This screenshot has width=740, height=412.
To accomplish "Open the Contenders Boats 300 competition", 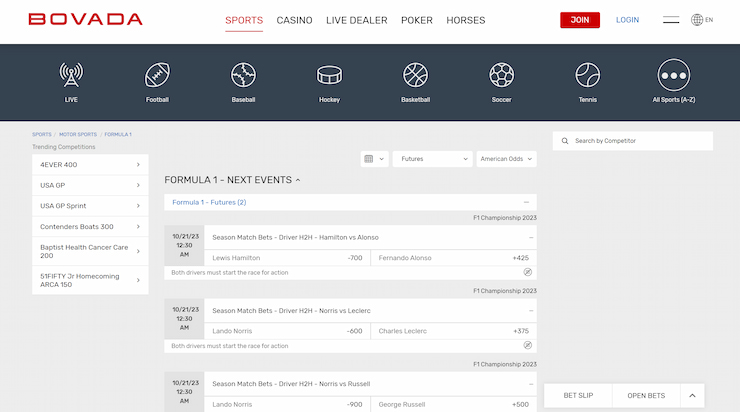I will [x=90, y=227].
